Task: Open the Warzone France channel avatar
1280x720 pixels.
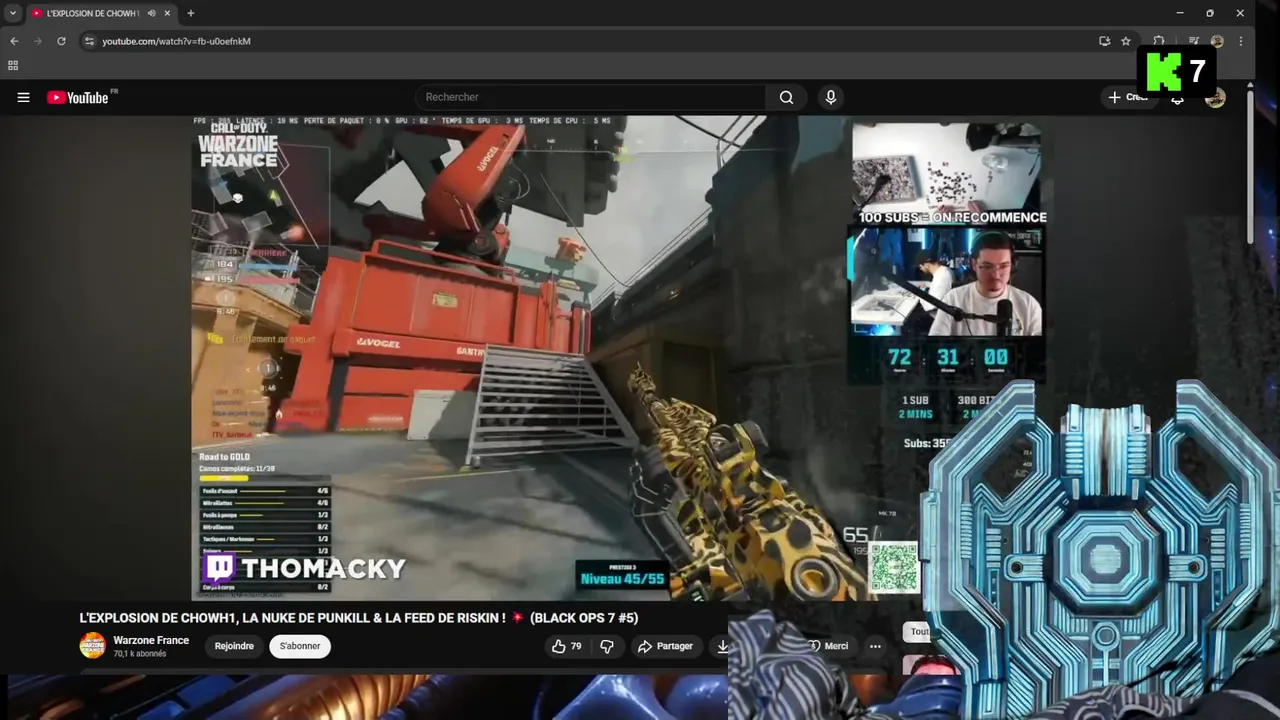Action: pos(92,645)
